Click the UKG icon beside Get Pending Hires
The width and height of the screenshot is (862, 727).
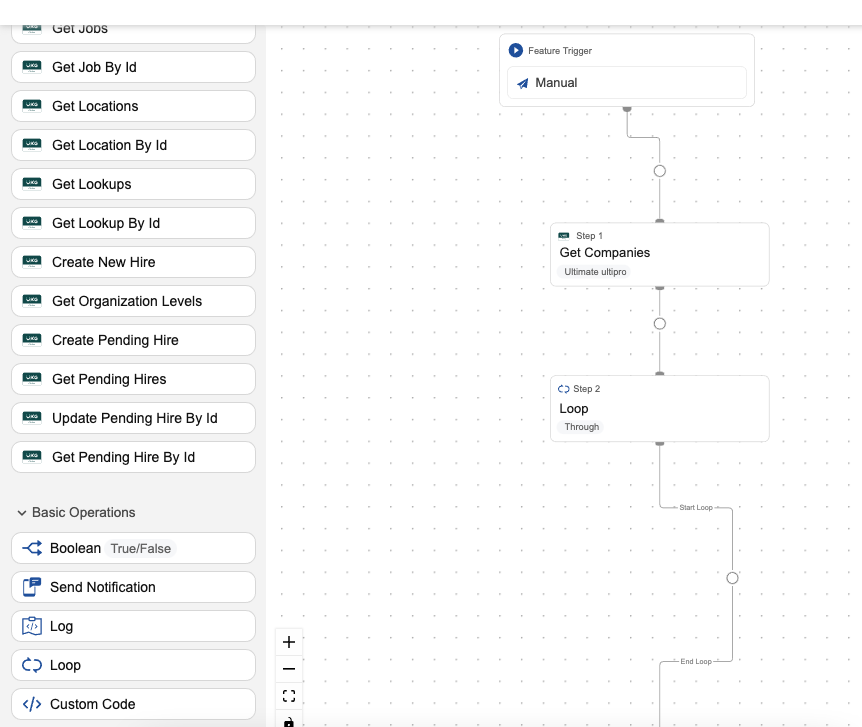point(32,379)
